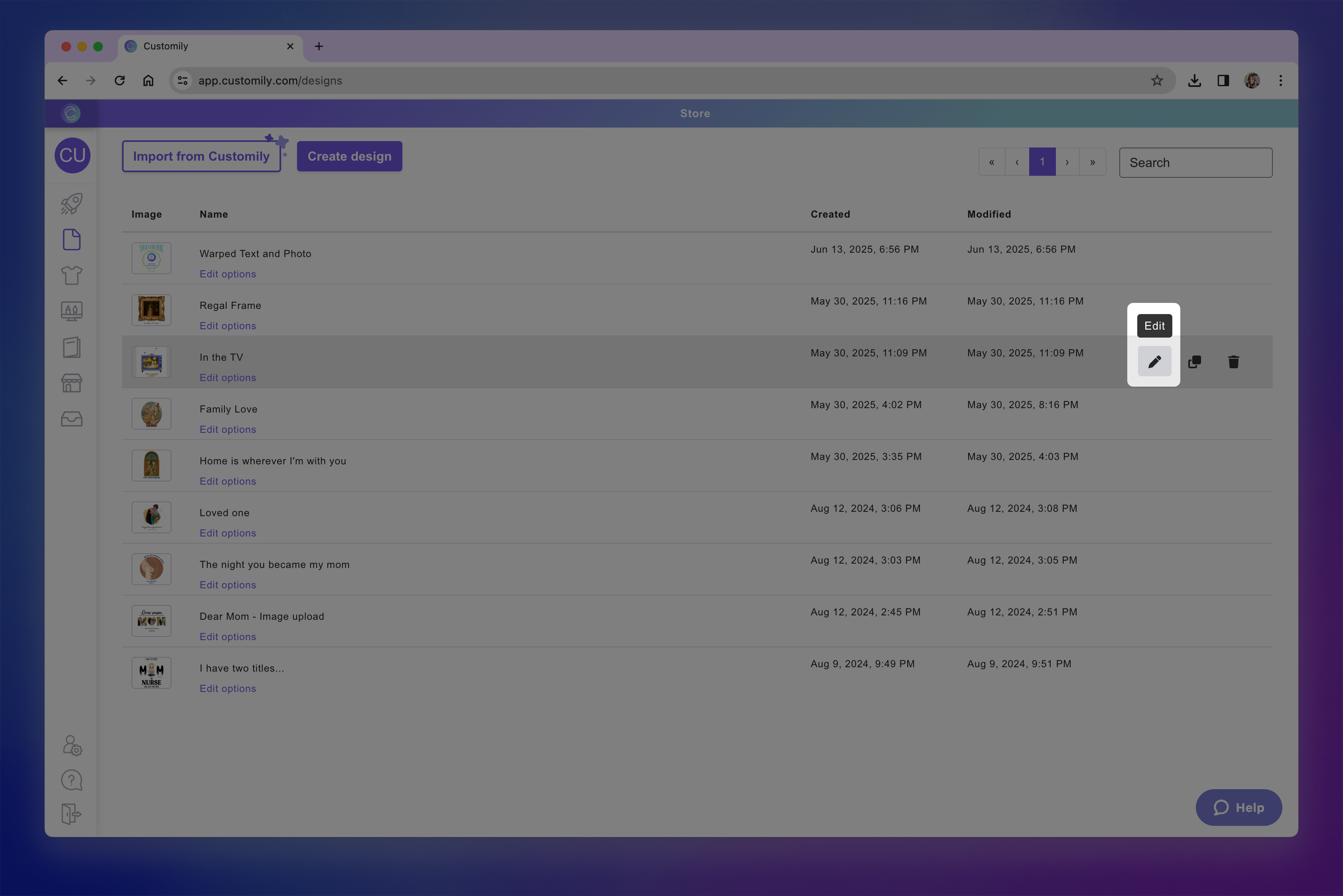Open the rocket icon in sidebar

click(71, 204)
